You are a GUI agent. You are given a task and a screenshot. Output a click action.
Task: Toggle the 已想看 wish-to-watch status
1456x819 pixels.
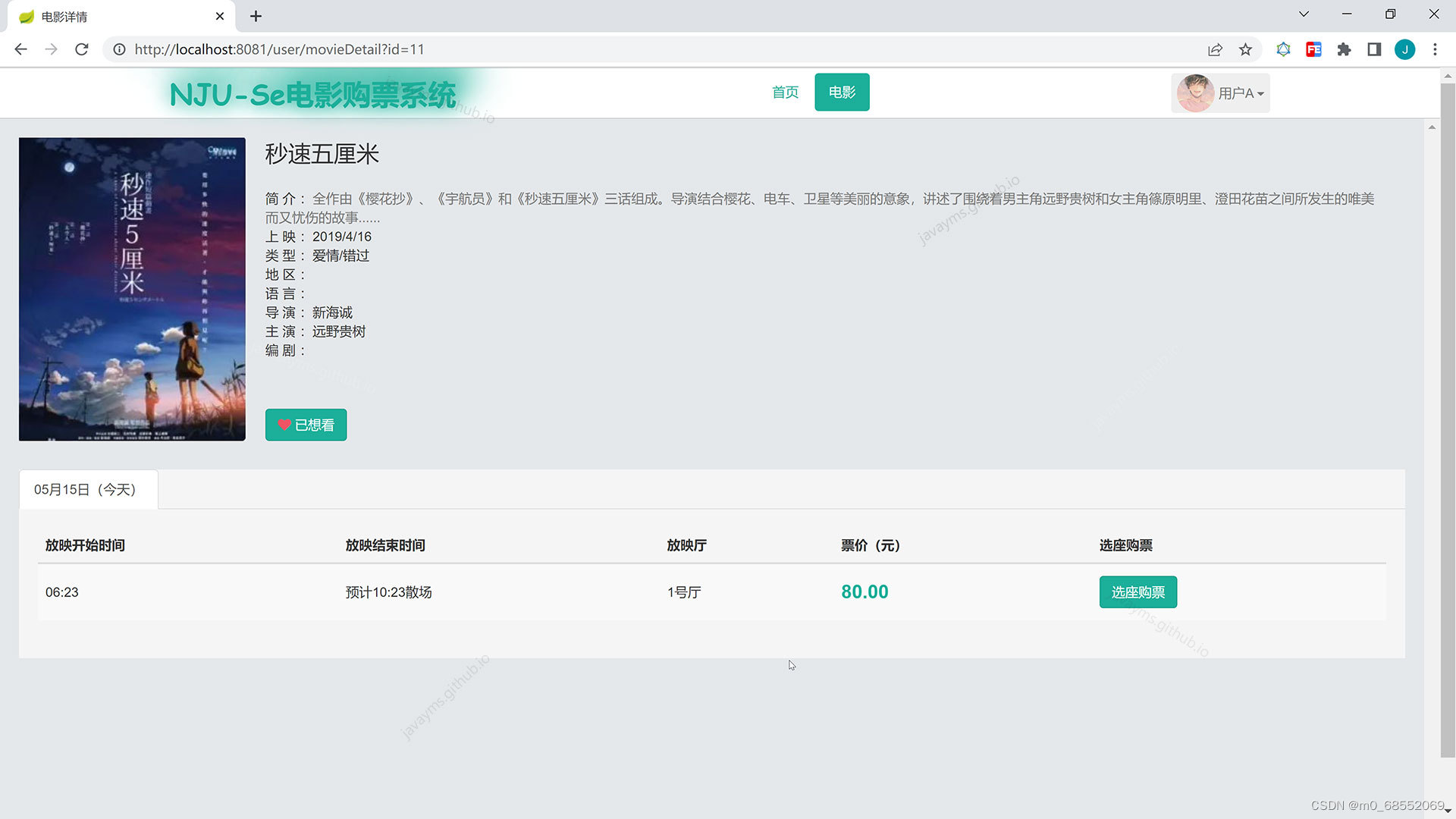point(306,425)
